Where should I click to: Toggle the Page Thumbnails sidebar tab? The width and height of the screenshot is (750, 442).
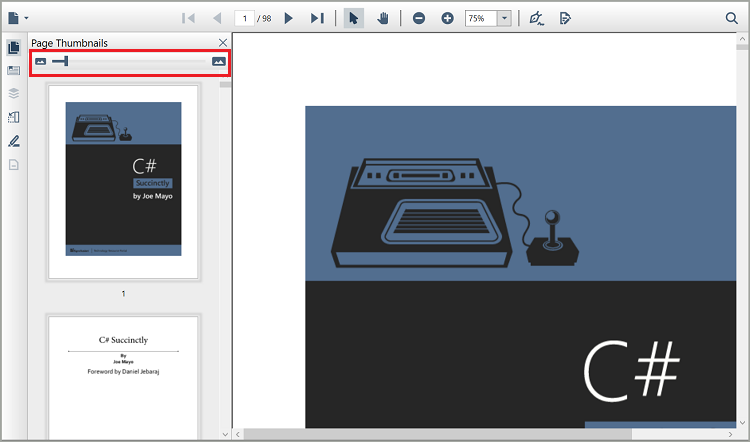tap(14, 48)
